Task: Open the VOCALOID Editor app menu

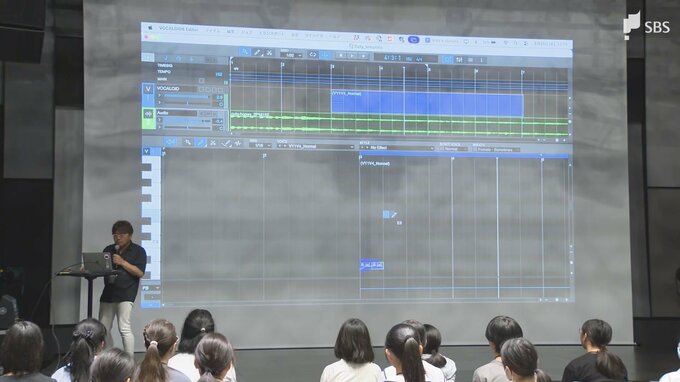Action: pyautogui.click(x=178, y=29)
